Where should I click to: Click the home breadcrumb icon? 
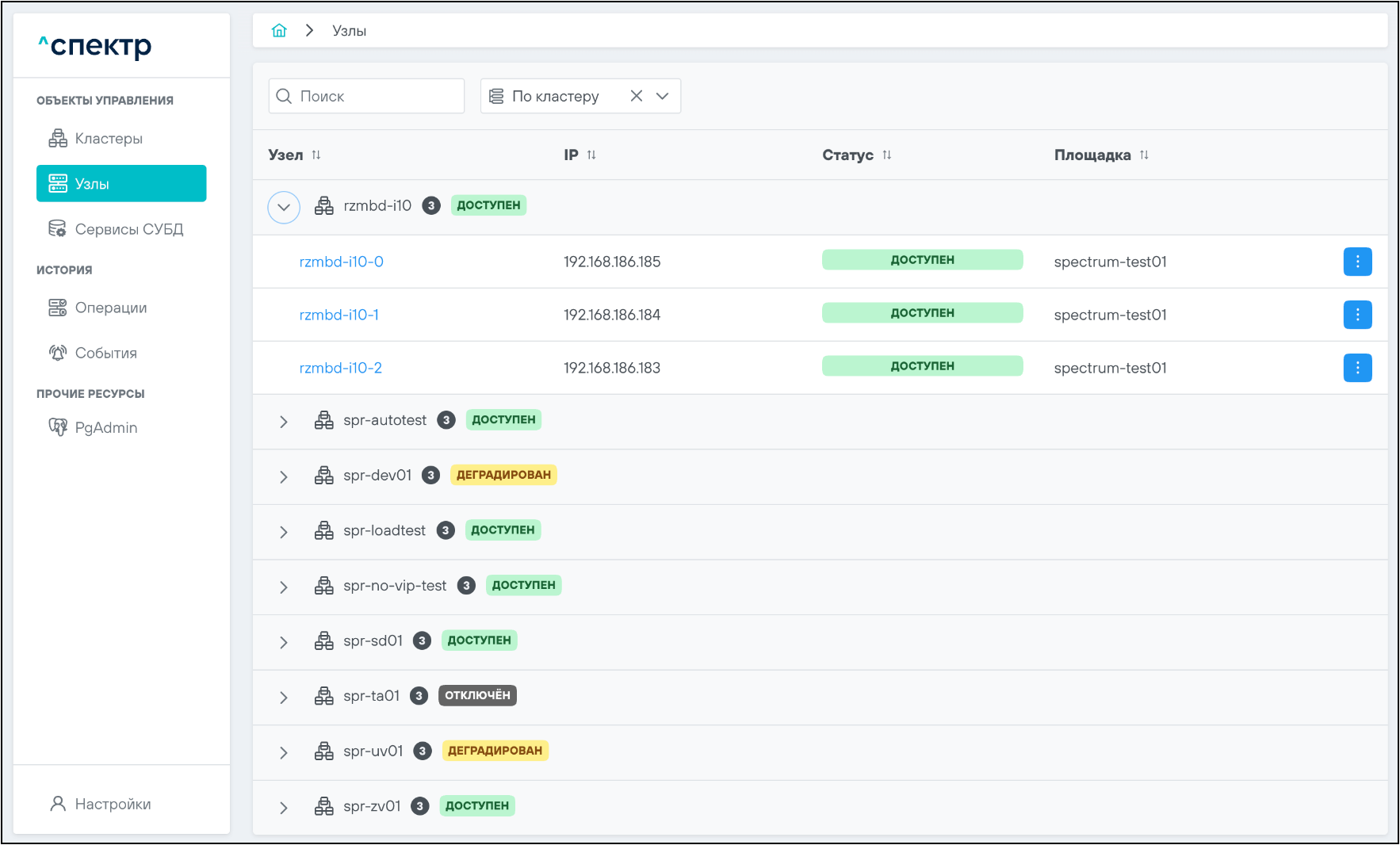(x=279, y=31)
